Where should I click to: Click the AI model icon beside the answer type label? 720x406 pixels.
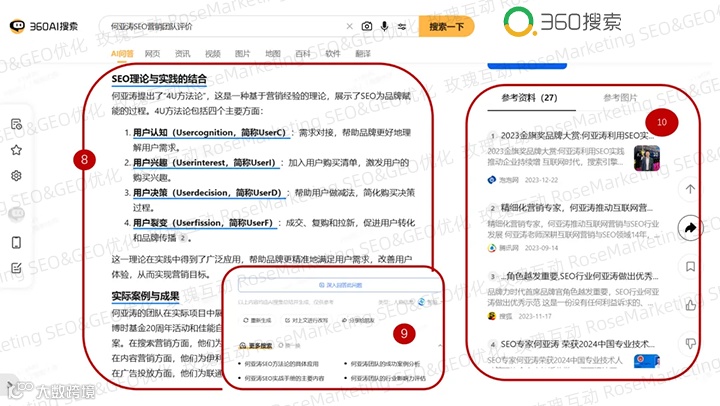tap(422, 302)
